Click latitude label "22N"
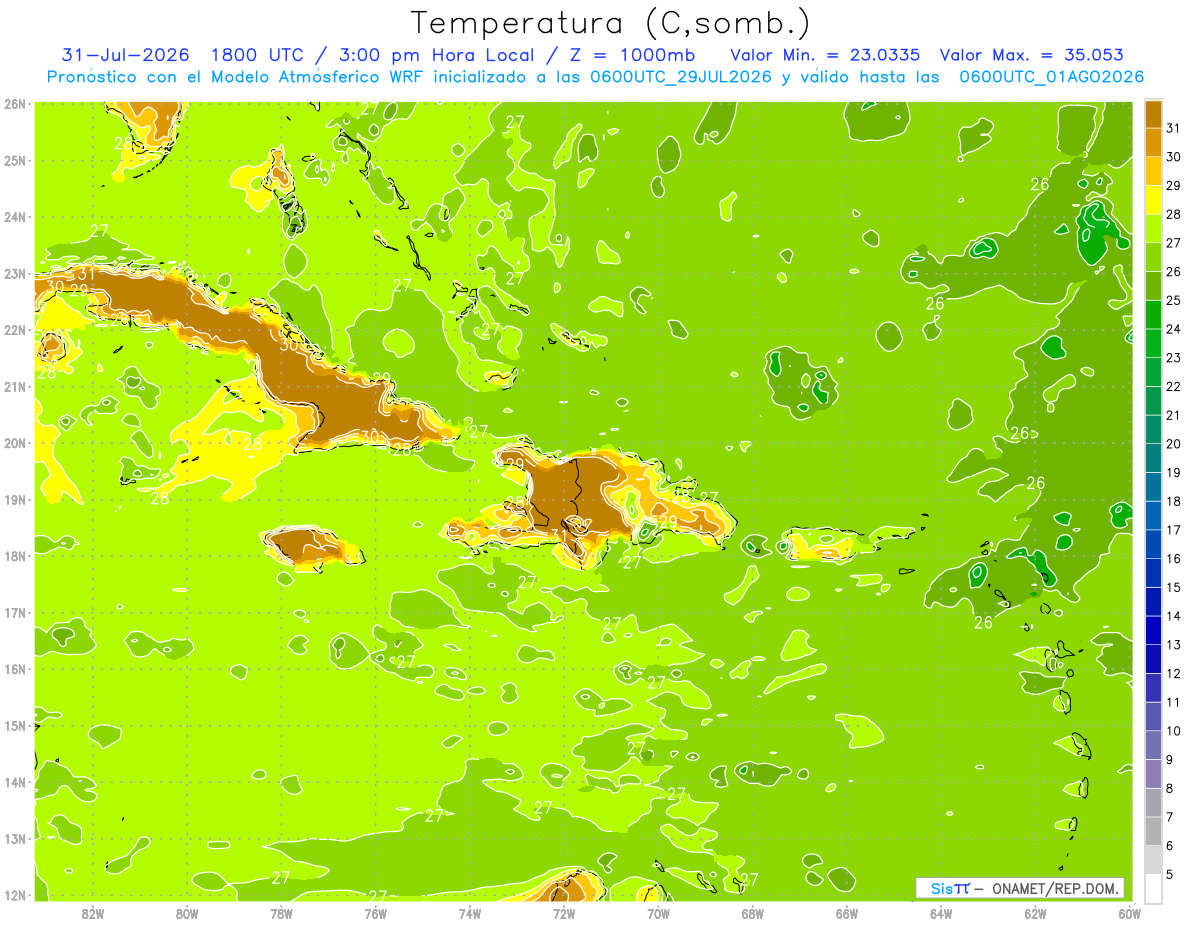 pos(15,330)
